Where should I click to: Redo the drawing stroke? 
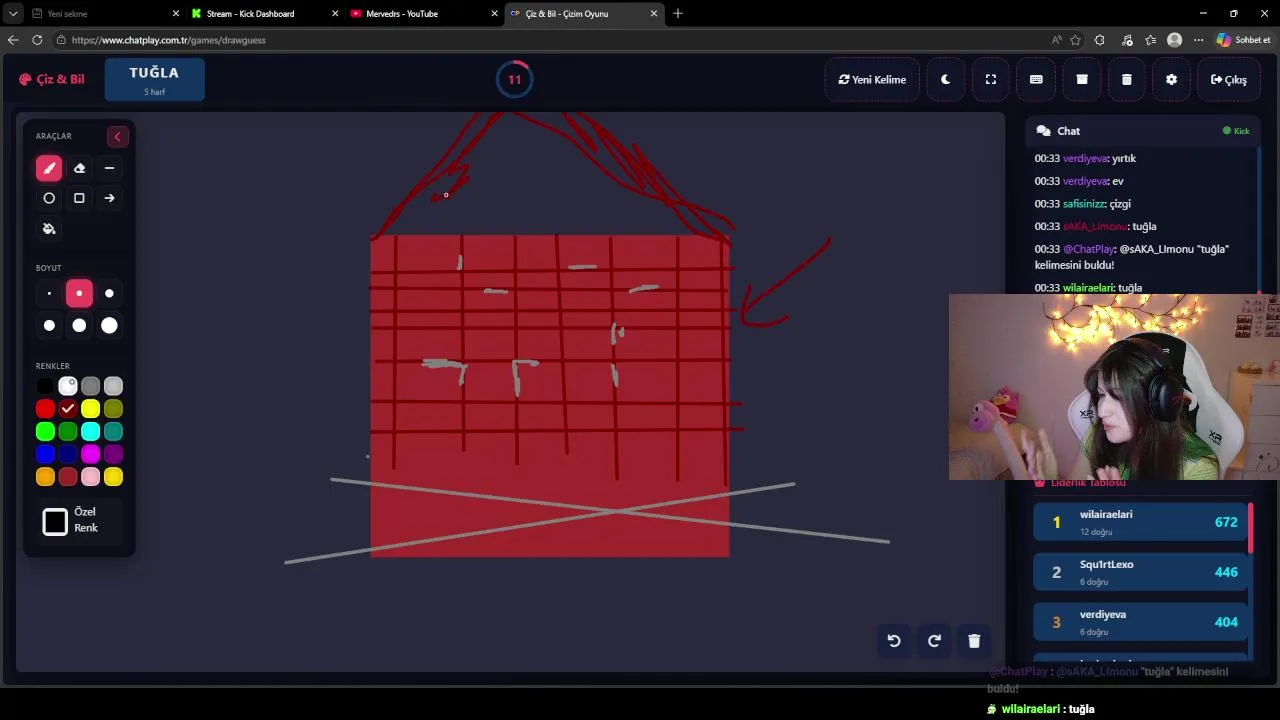click(934, 641)
